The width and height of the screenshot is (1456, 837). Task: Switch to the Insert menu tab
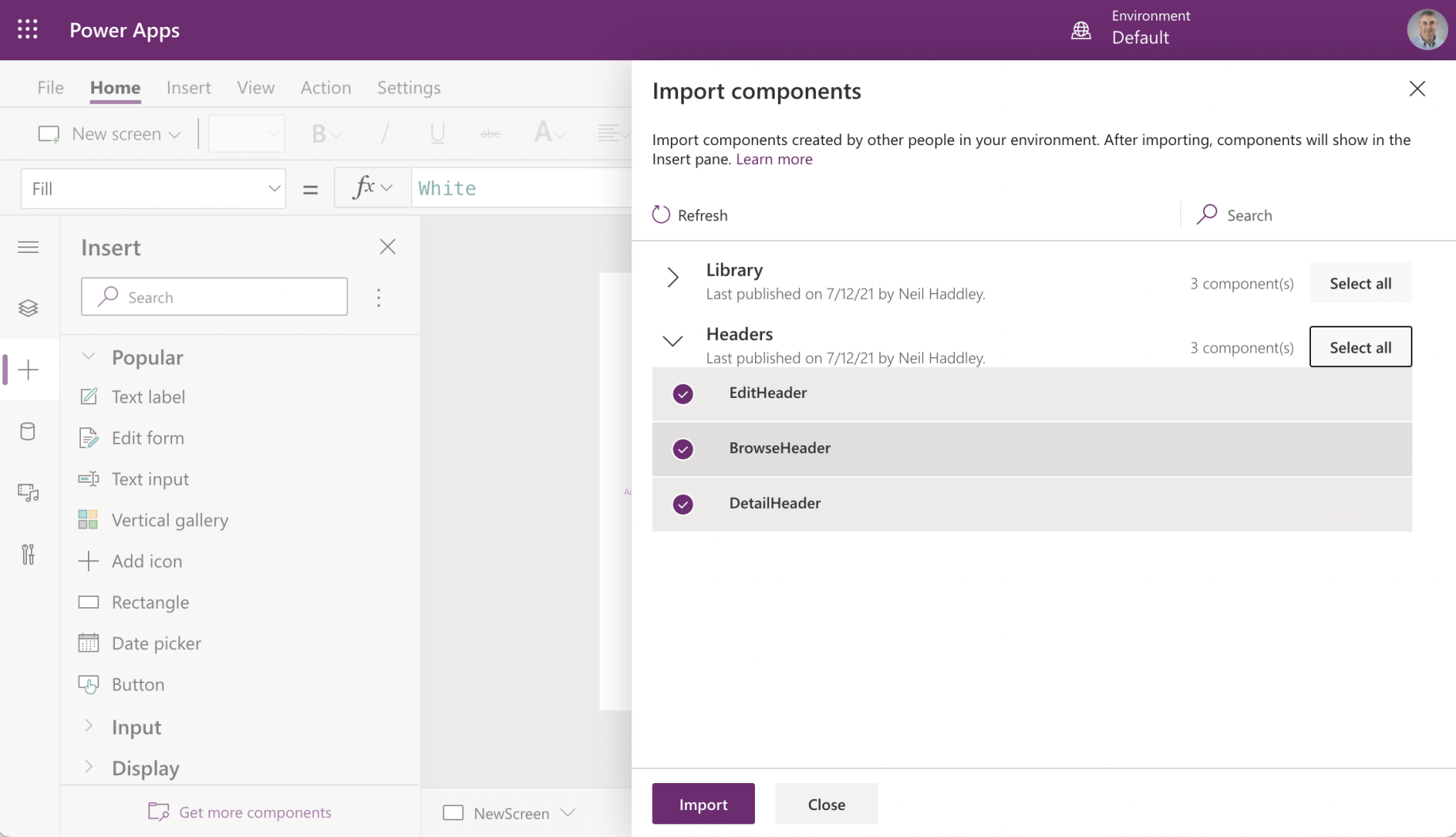click(189, 87)
